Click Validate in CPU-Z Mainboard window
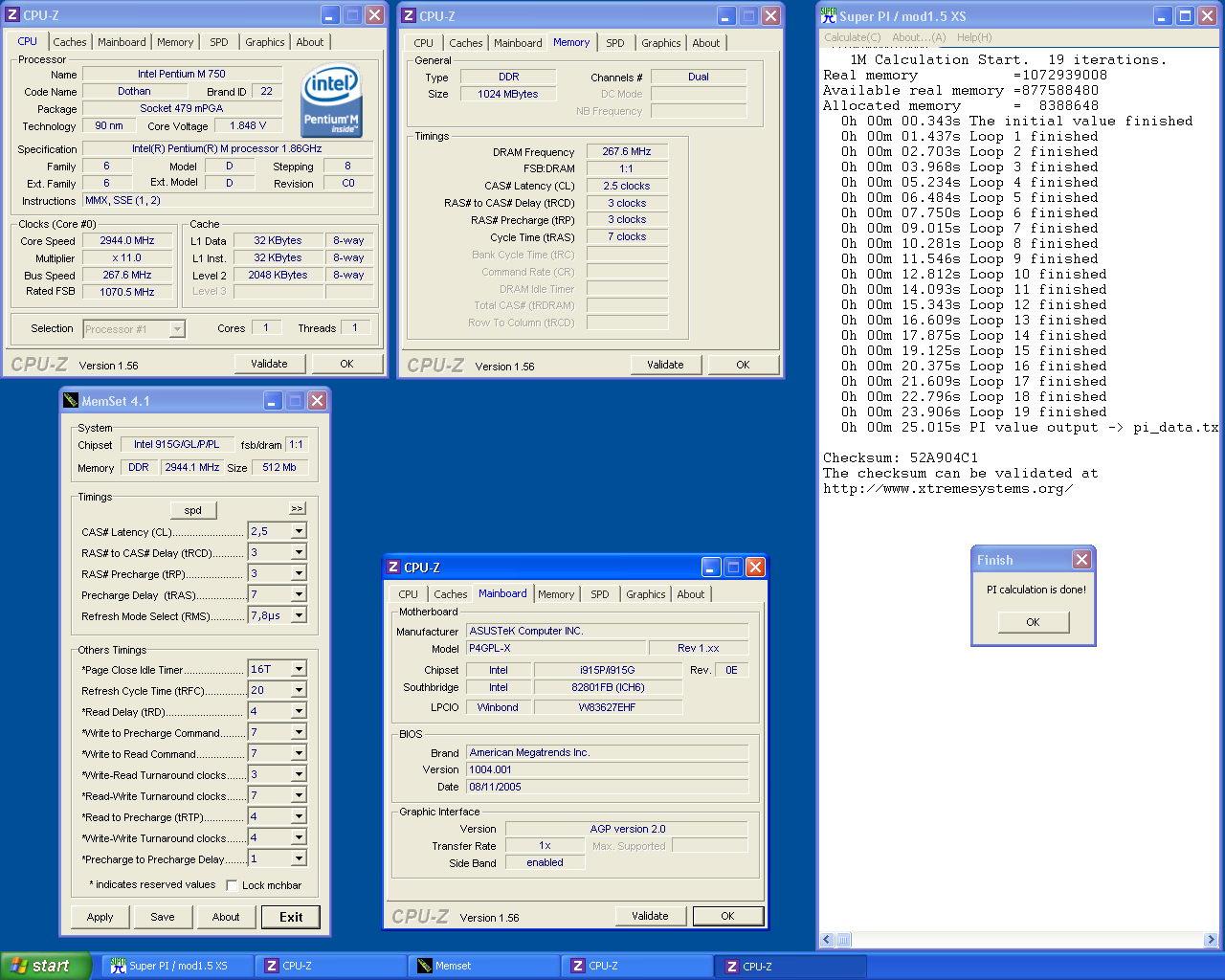Screen dimensions: 1225x980 [650, 916]
